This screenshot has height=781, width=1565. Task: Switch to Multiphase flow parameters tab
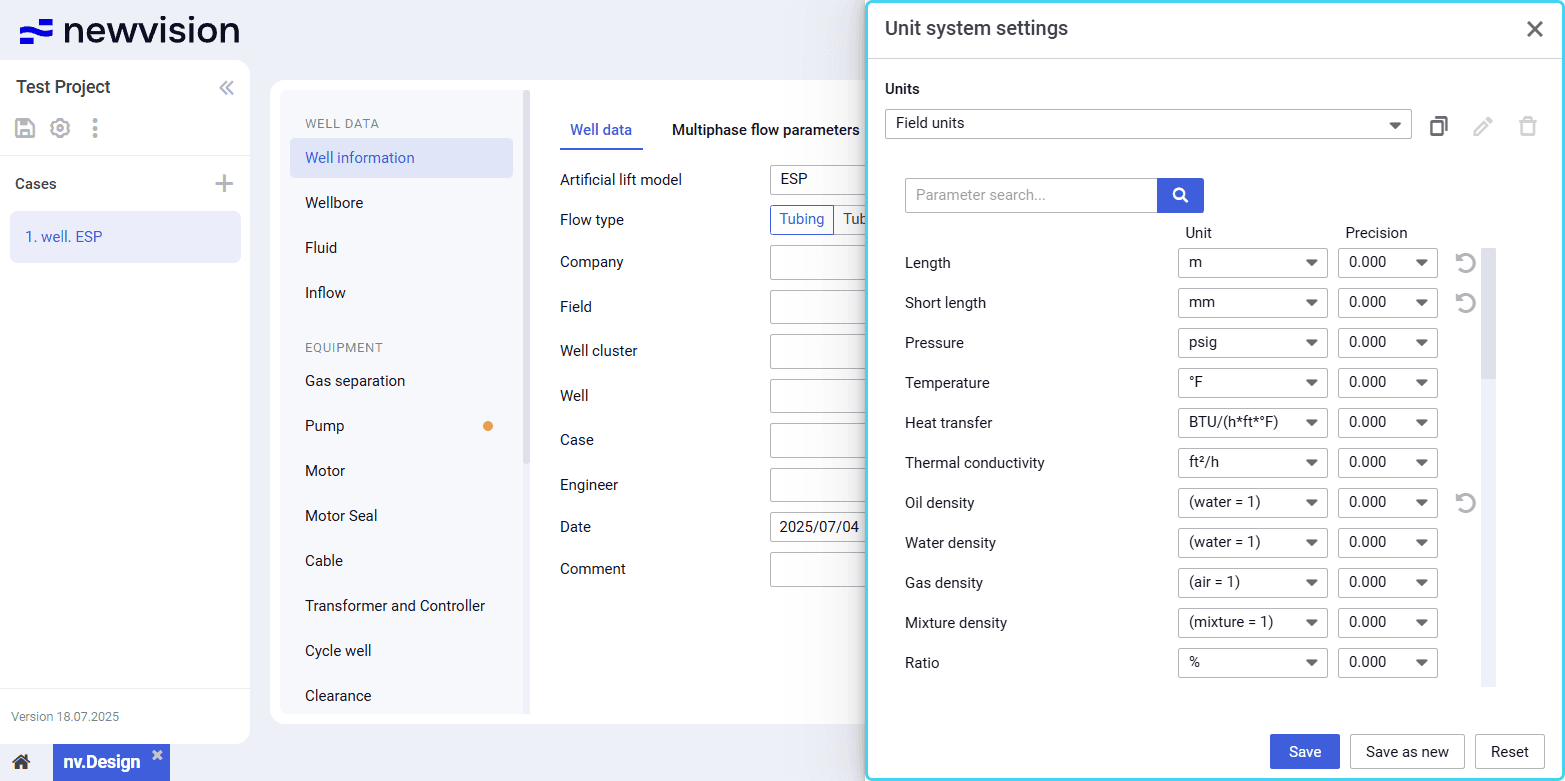pyautogui.click(x=765, y=130)
